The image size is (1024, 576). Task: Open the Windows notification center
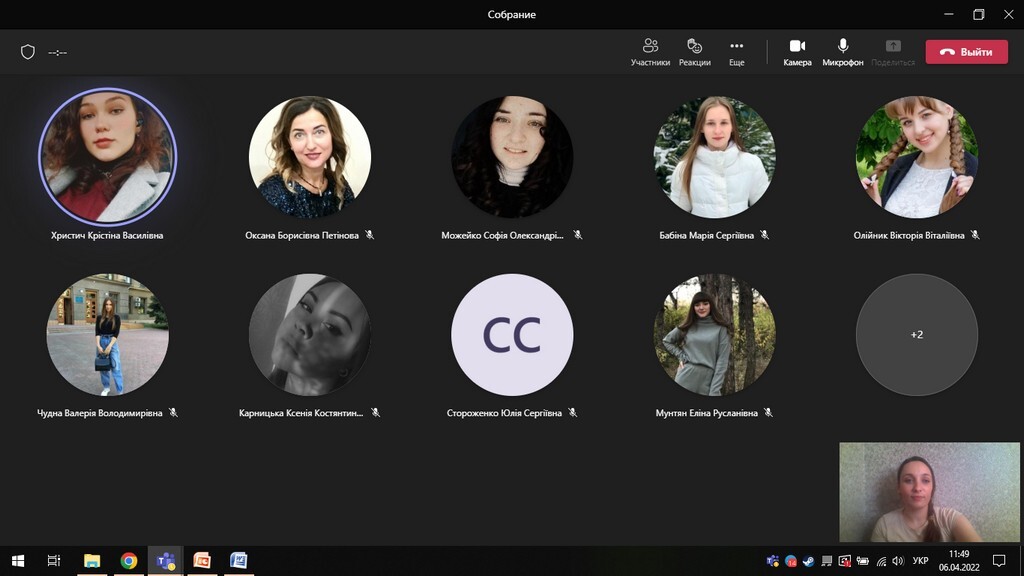998,561
